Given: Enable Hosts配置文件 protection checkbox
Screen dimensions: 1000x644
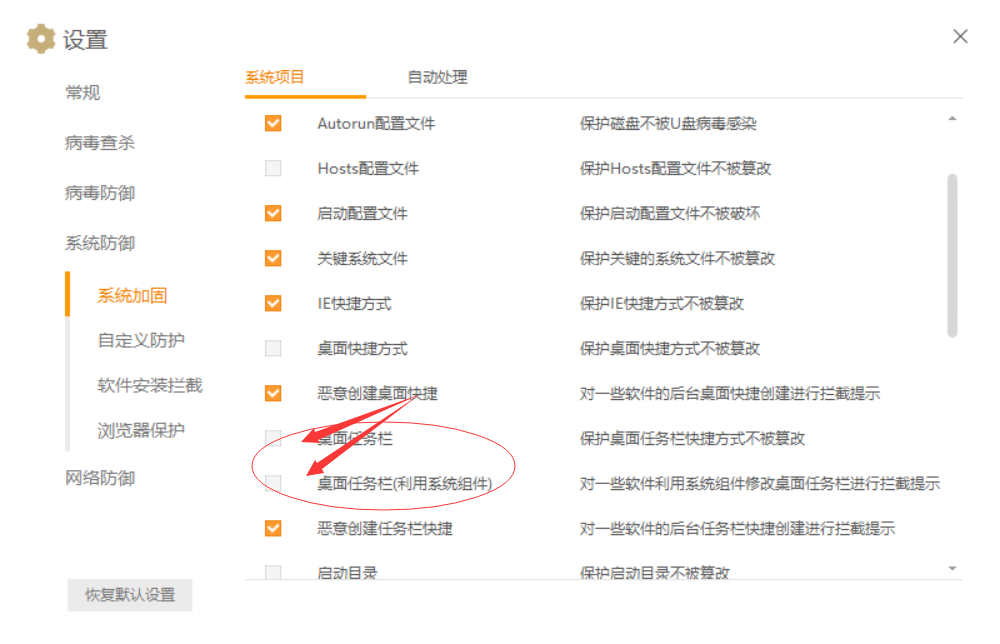Looking at the screenshot, I should click(272, 168).
